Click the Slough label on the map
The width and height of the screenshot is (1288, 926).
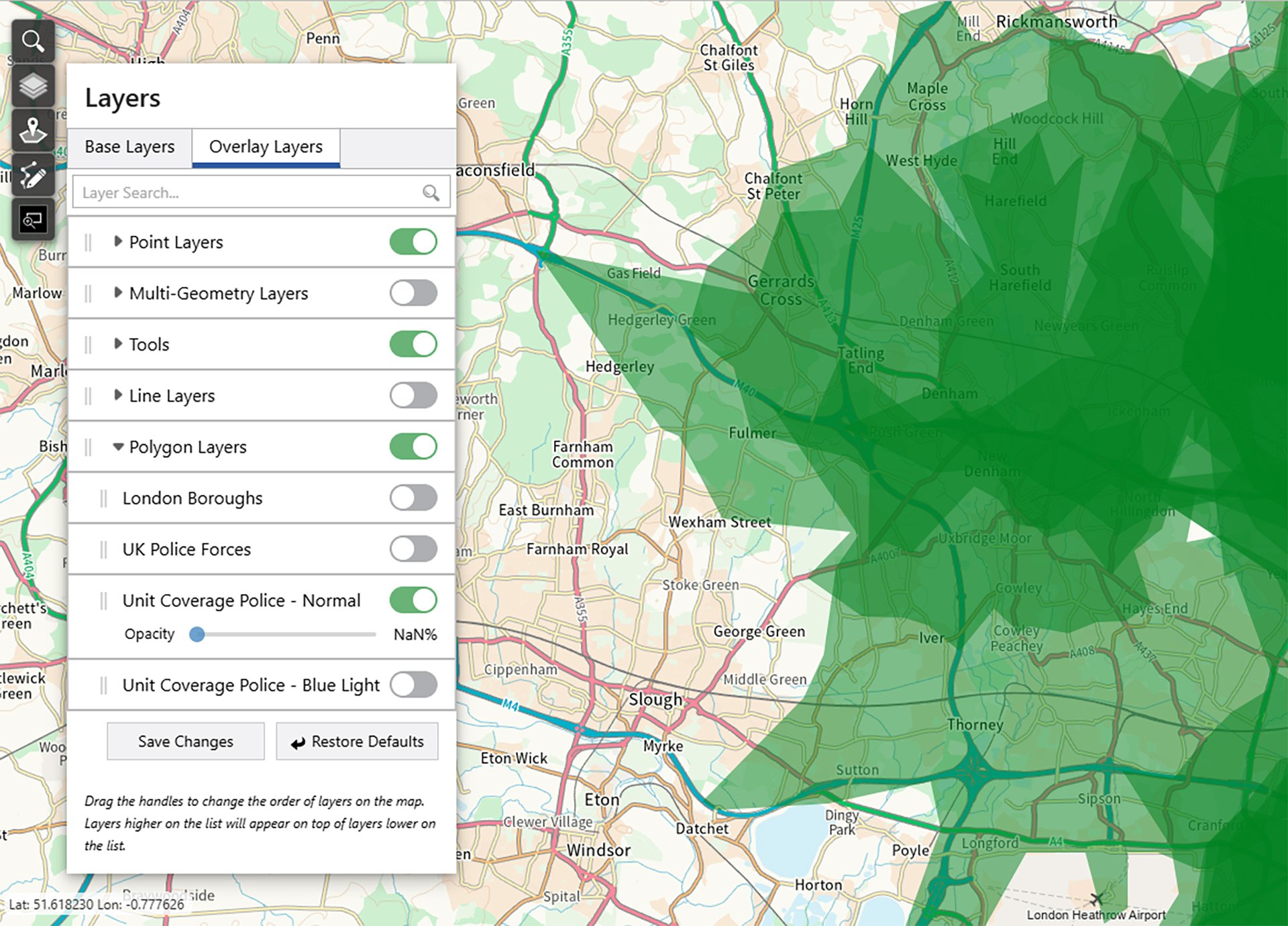click(x=655, y=699)
